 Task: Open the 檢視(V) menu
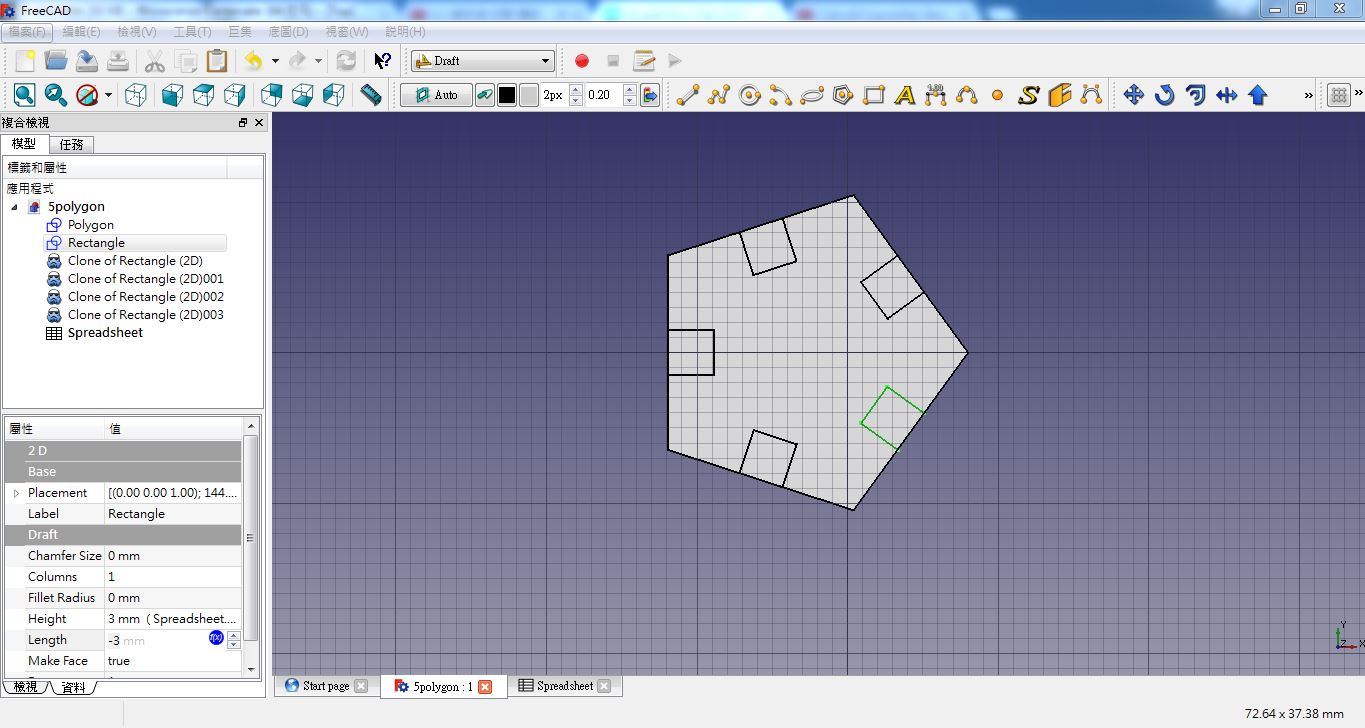[x=136, y=32]
